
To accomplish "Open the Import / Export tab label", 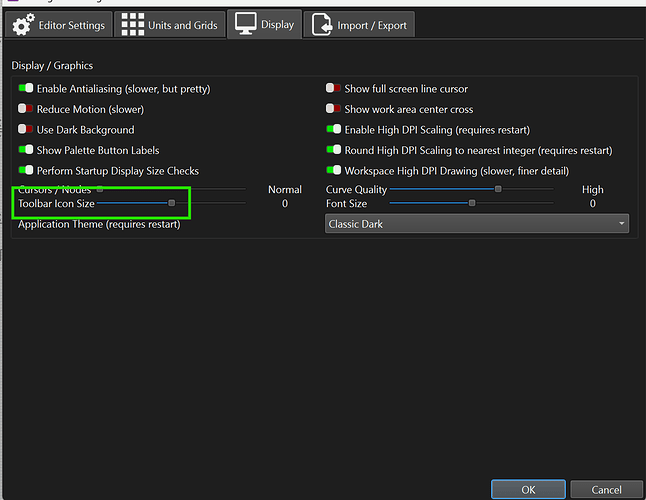I will pos(372,25).
